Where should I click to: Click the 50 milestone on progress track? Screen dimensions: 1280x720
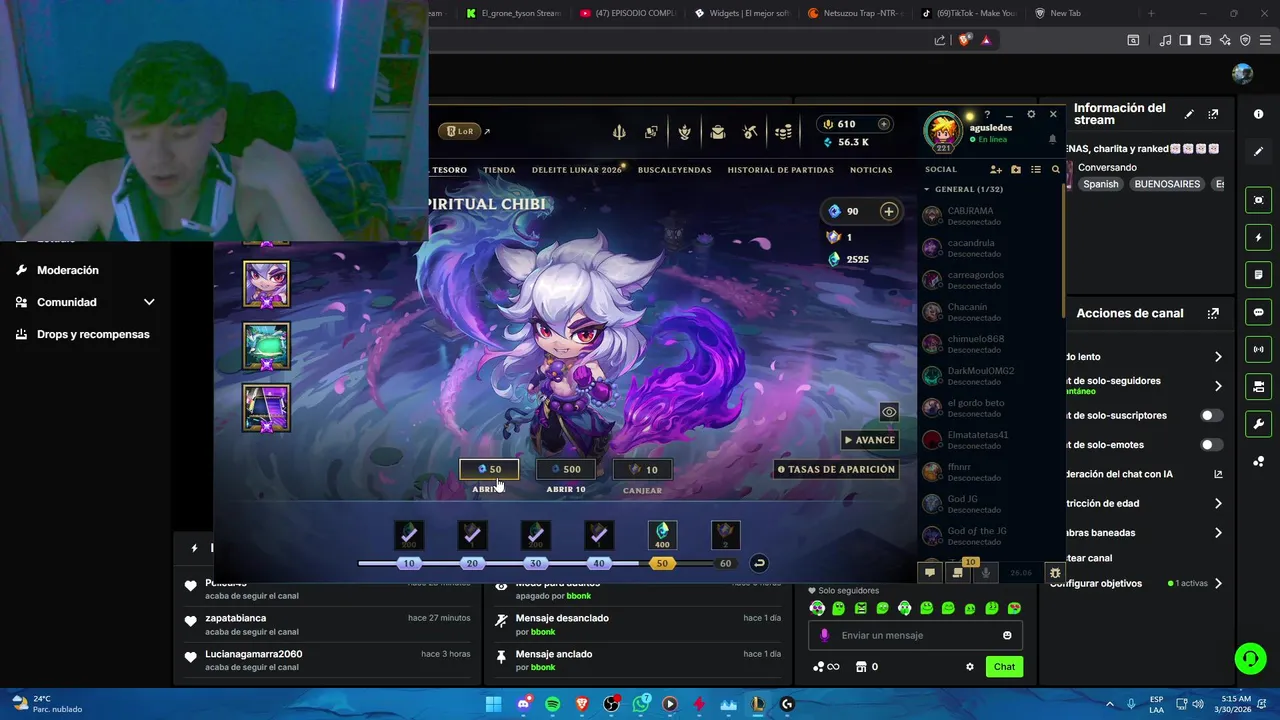point(662,563)
